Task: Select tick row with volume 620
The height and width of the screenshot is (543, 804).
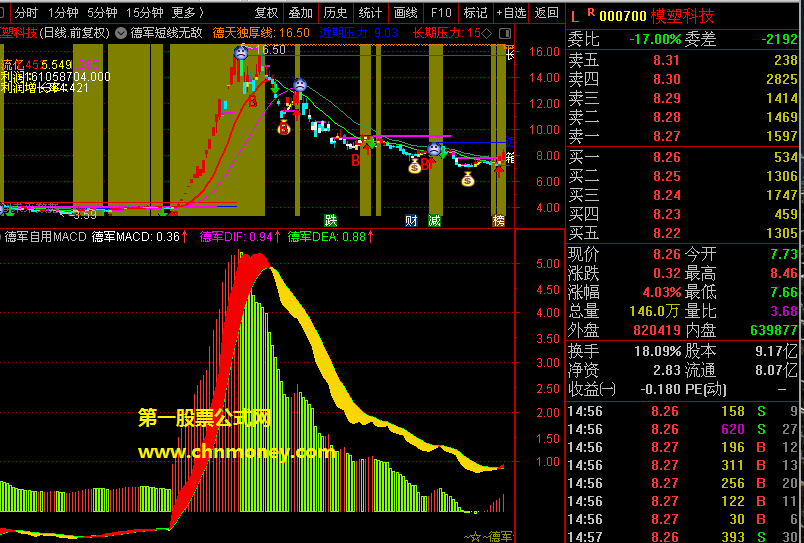Action: [x=683, y=429]
